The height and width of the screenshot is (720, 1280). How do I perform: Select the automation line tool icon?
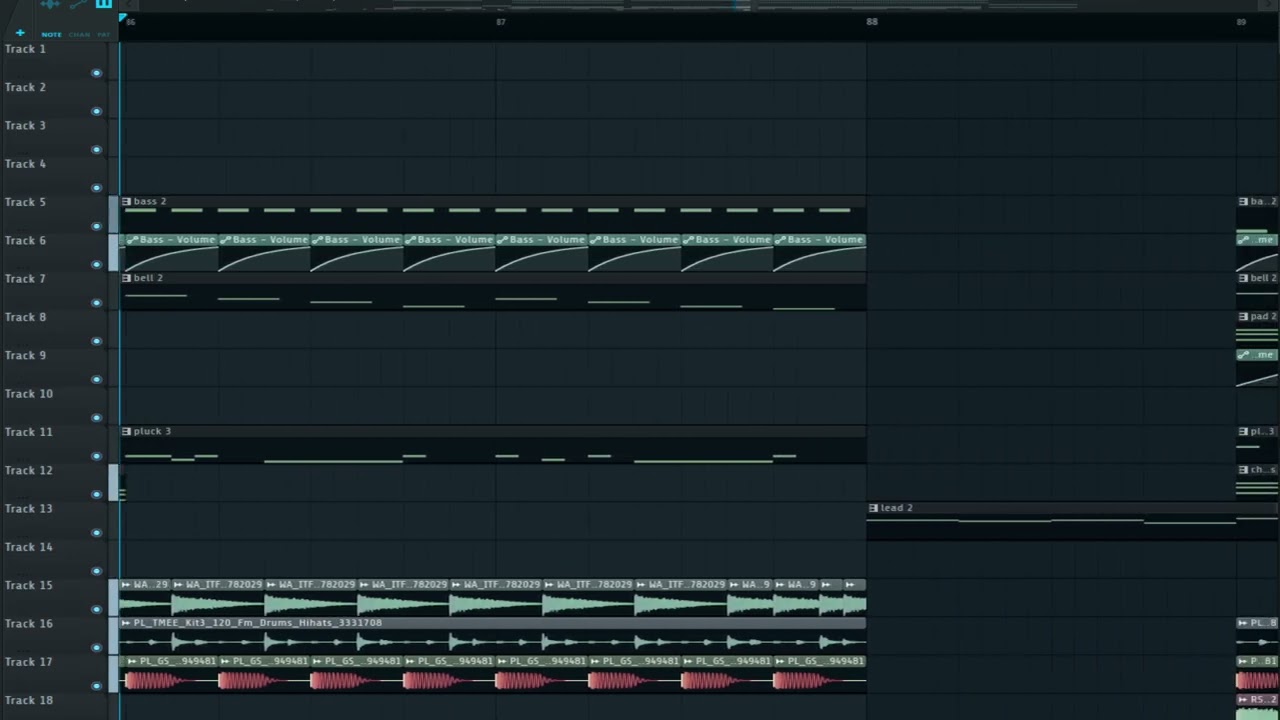pos(78,4)
